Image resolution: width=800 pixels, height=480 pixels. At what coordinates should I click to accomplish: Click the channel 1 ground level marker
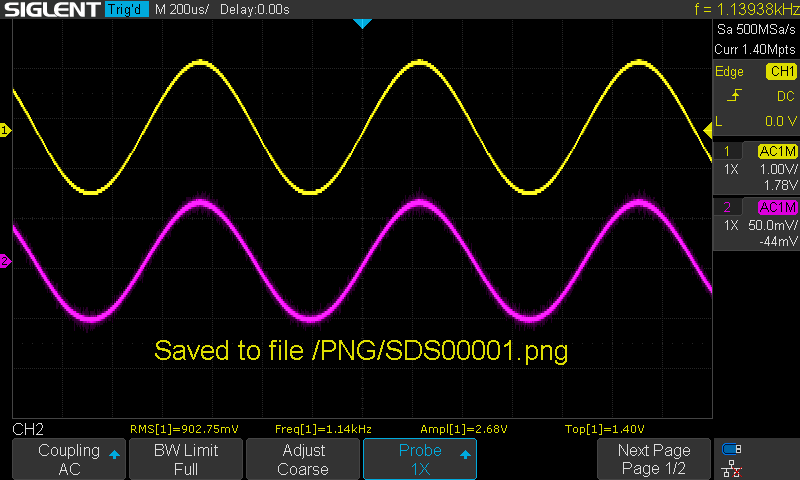(x=5, y=130)
